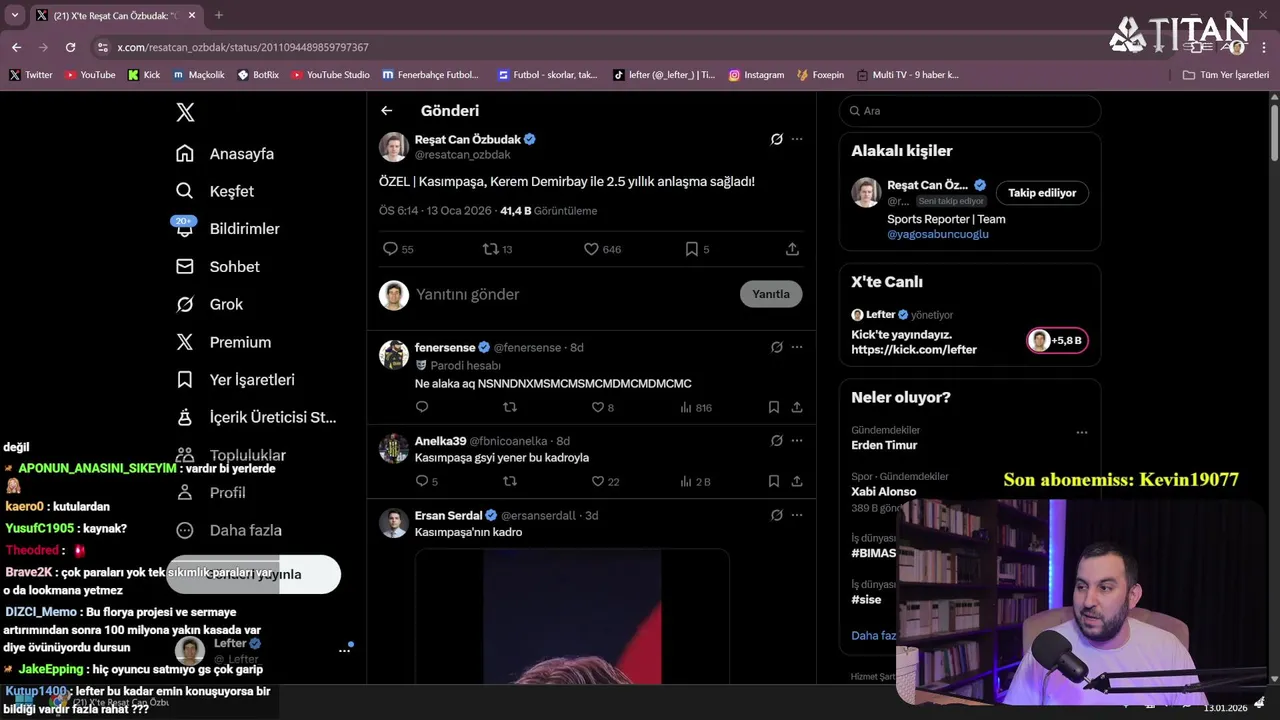Open Daha fazla menu
This screenshot has height=720, width=1280.
[229, 530]
